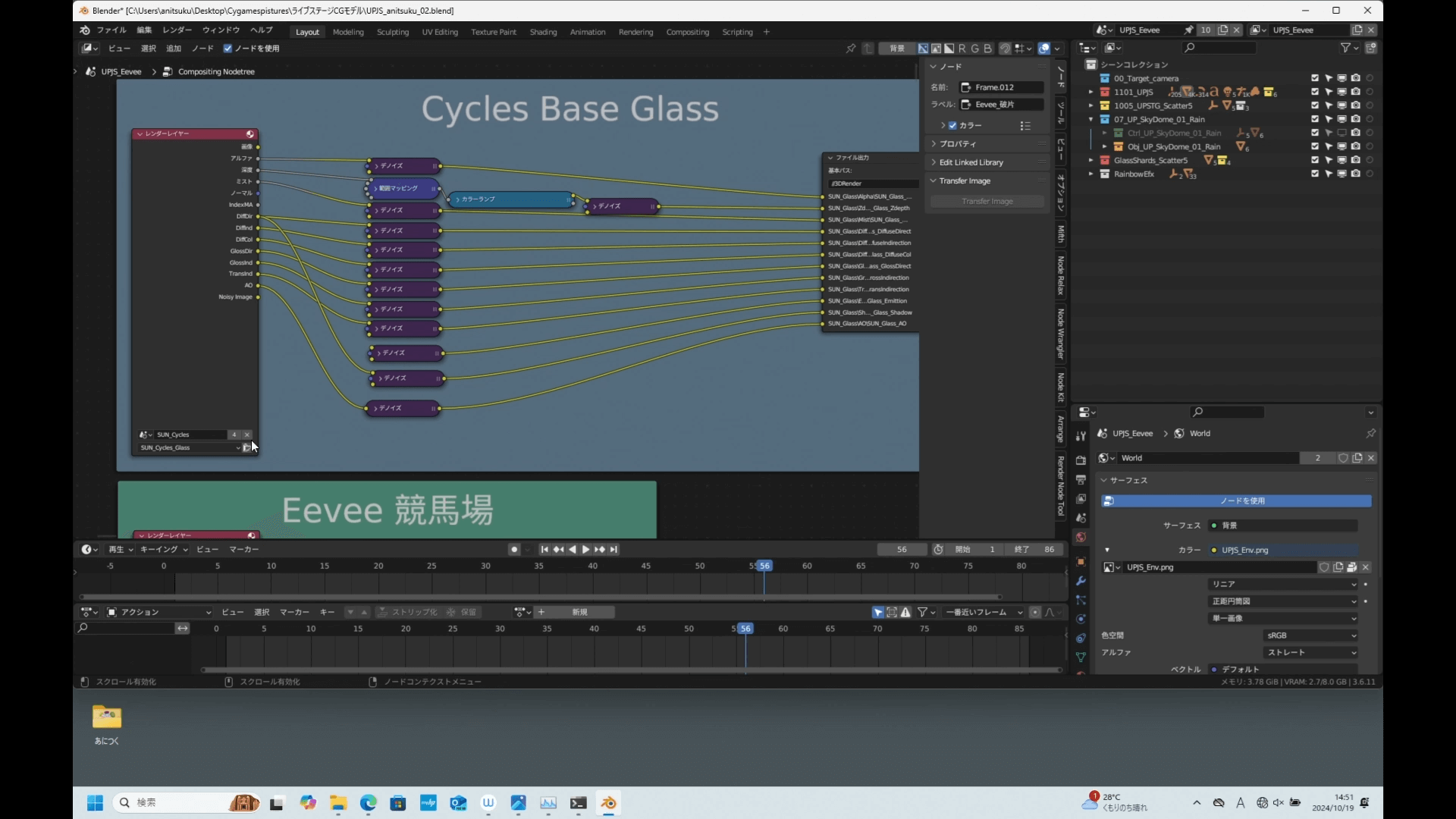Open the View Layer properties tab icon
This screenshot has width=1456, height=819.
tap(1081, 498)
